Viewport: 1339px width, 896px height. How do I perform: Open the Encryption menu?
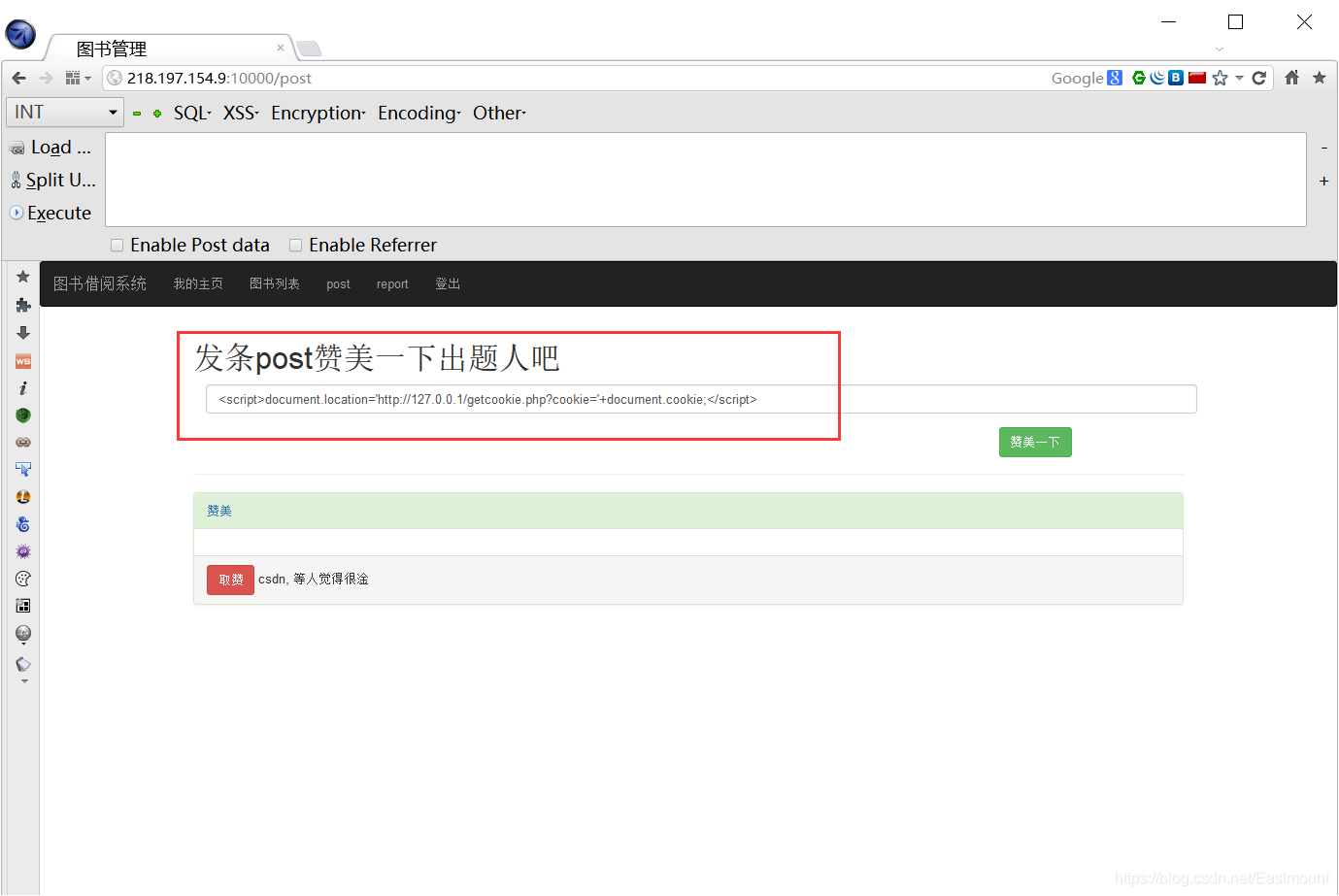(318, 113)
